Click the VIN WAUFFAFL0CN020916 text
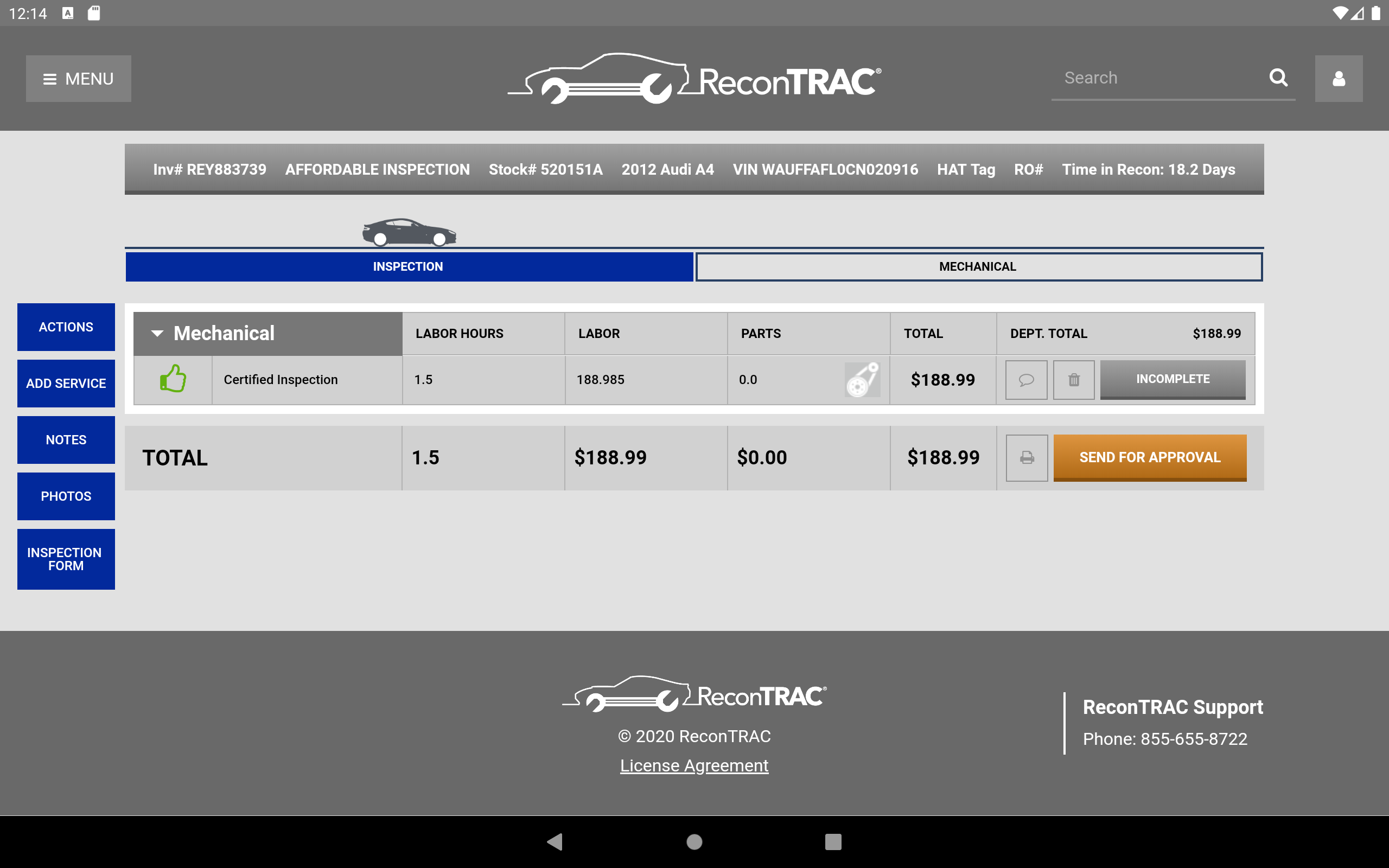This screenshot has height=868, width=1389. coord(825,169)
